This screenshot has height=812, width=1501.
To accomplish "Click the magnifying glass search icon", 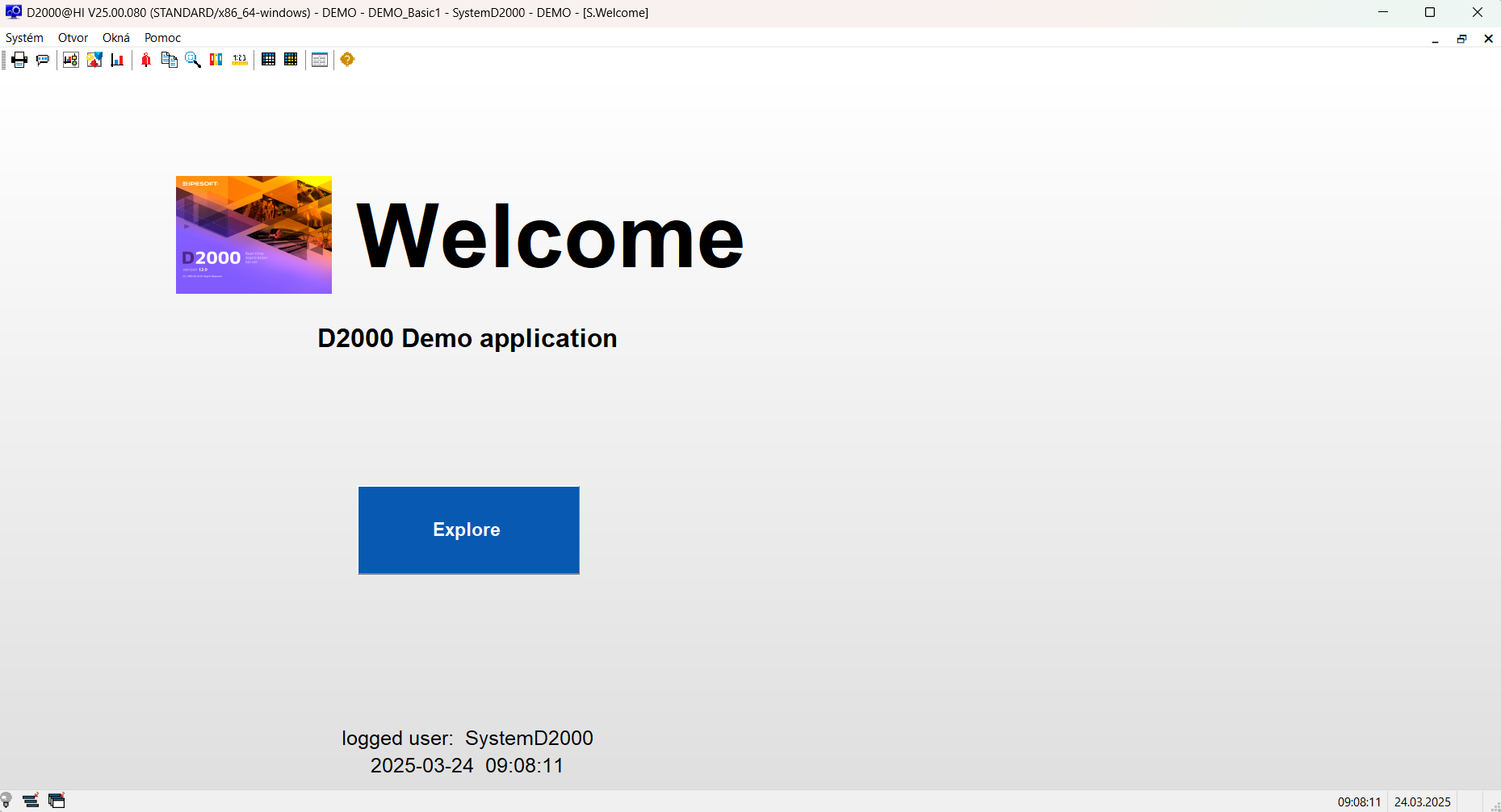I will [x=193, y=60].
